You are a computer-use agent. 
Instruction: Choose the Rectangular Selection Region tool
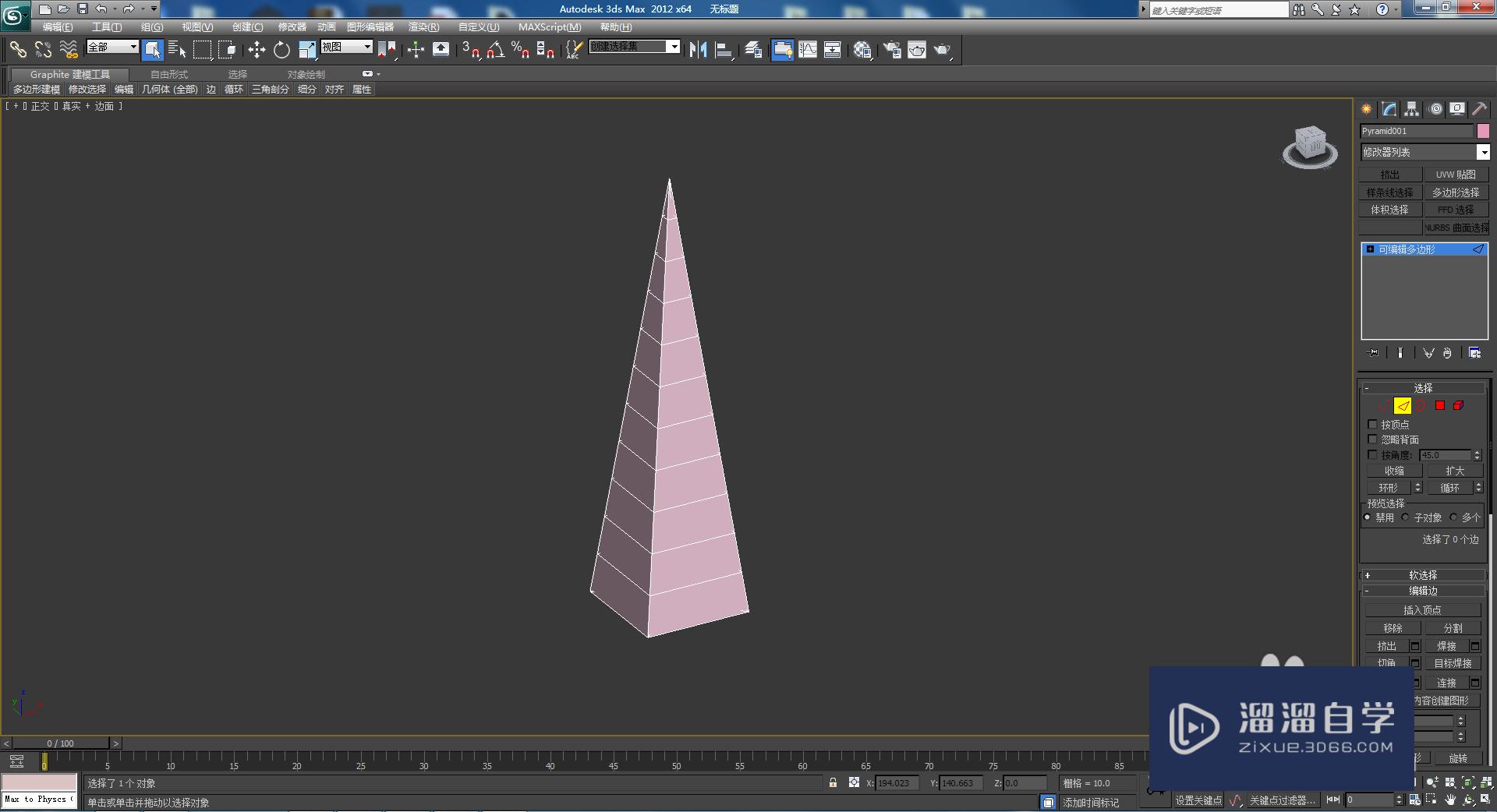[x=202, y=50]
